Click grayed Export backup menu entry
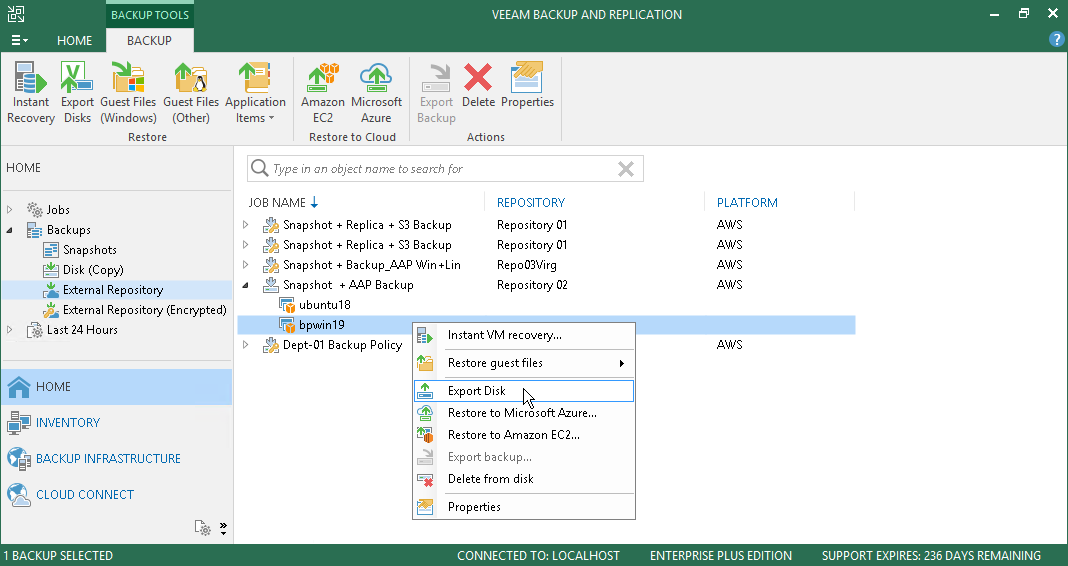Screen dimensions: 1068x566 [x=524, y=457]
